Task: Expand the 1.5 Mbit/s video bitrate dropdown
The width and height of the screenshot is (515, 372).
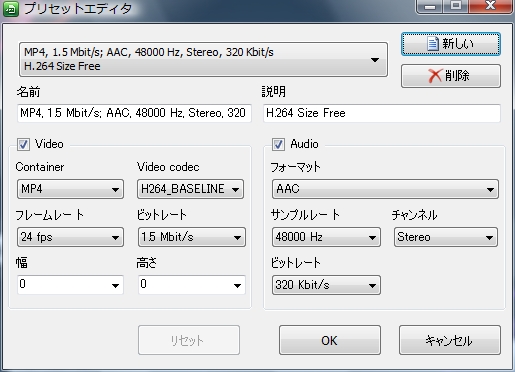Action: coord(192,237)
